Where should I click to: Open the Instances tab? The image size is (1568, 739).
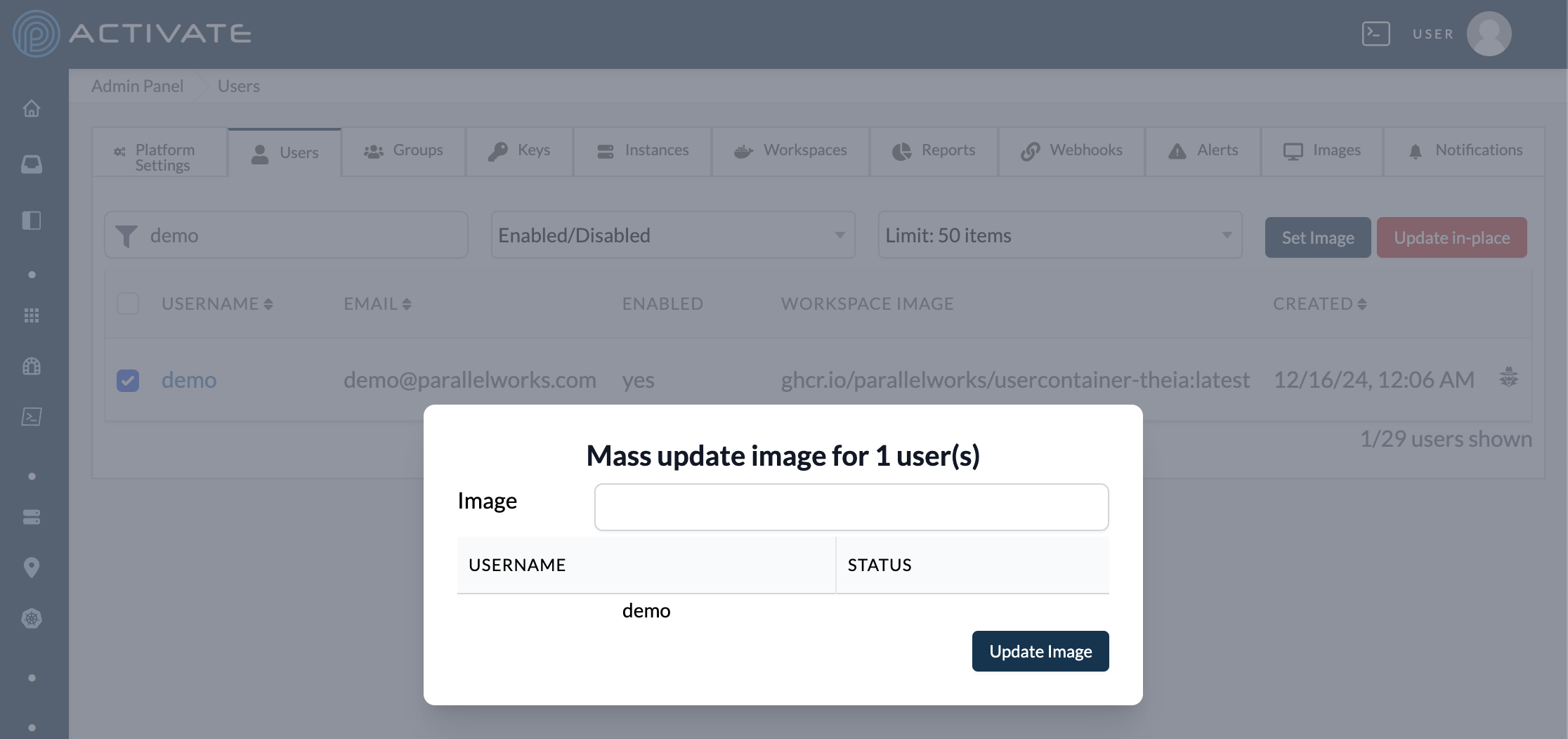pyautogui.click(x=643, y=151)
